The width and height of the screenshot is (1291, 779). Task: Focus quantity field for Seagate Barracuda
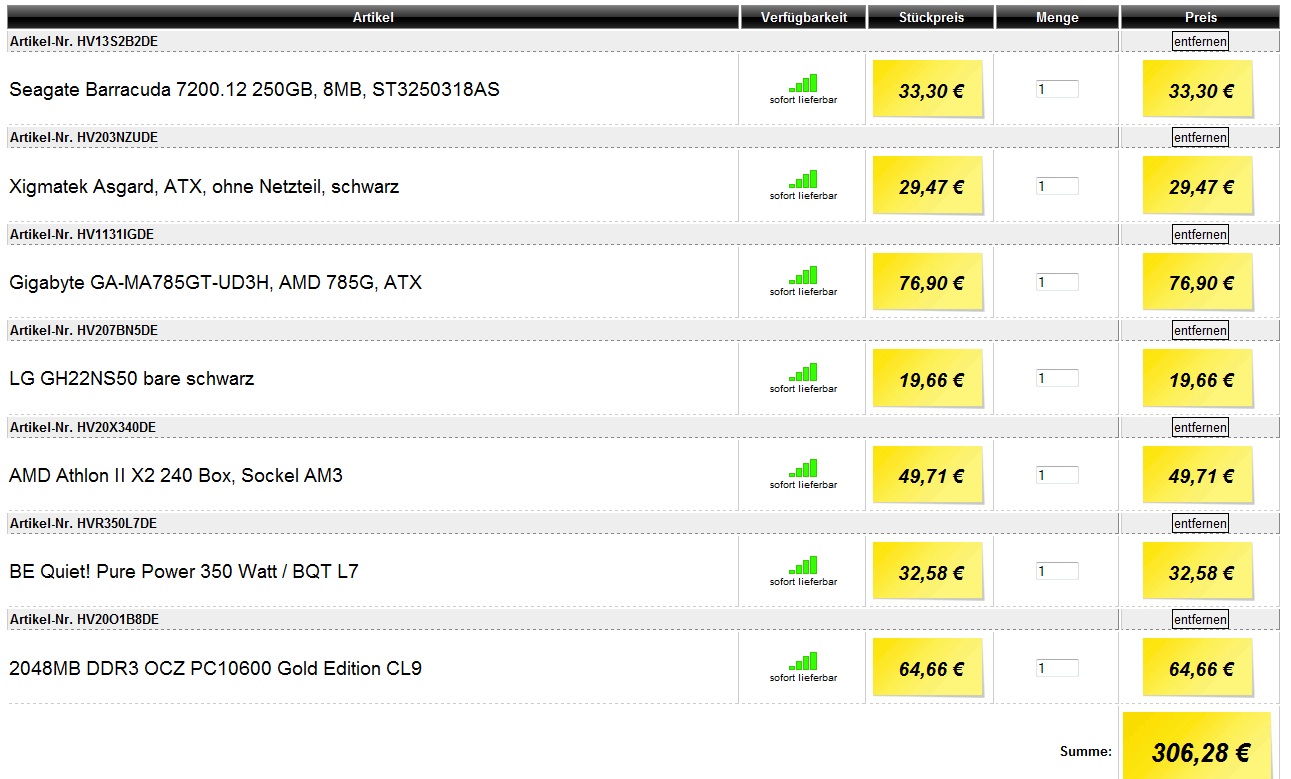(1057, 89)
